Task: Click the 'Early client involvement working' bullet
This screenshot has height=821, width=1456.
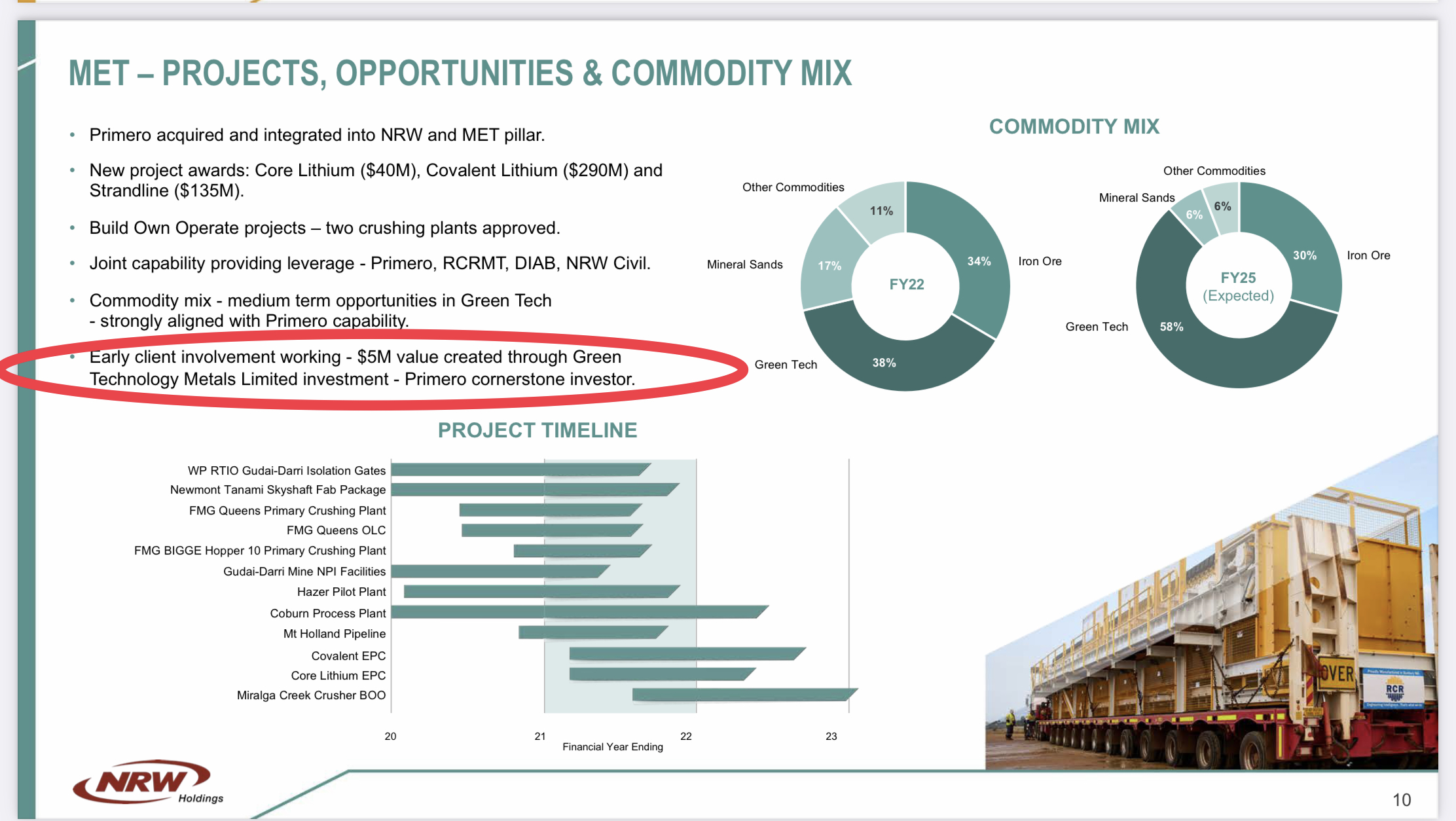Action: click(x=362, y=368)
